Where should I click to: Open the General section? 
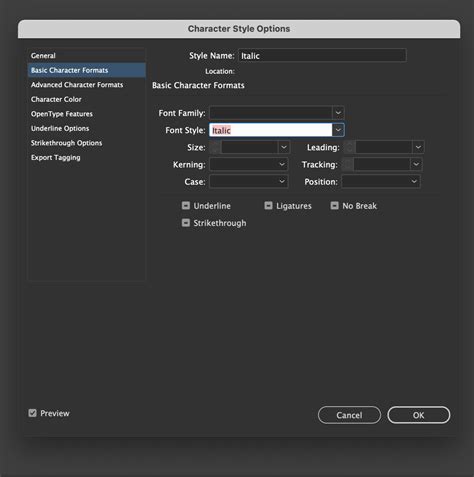click(86, 56)
